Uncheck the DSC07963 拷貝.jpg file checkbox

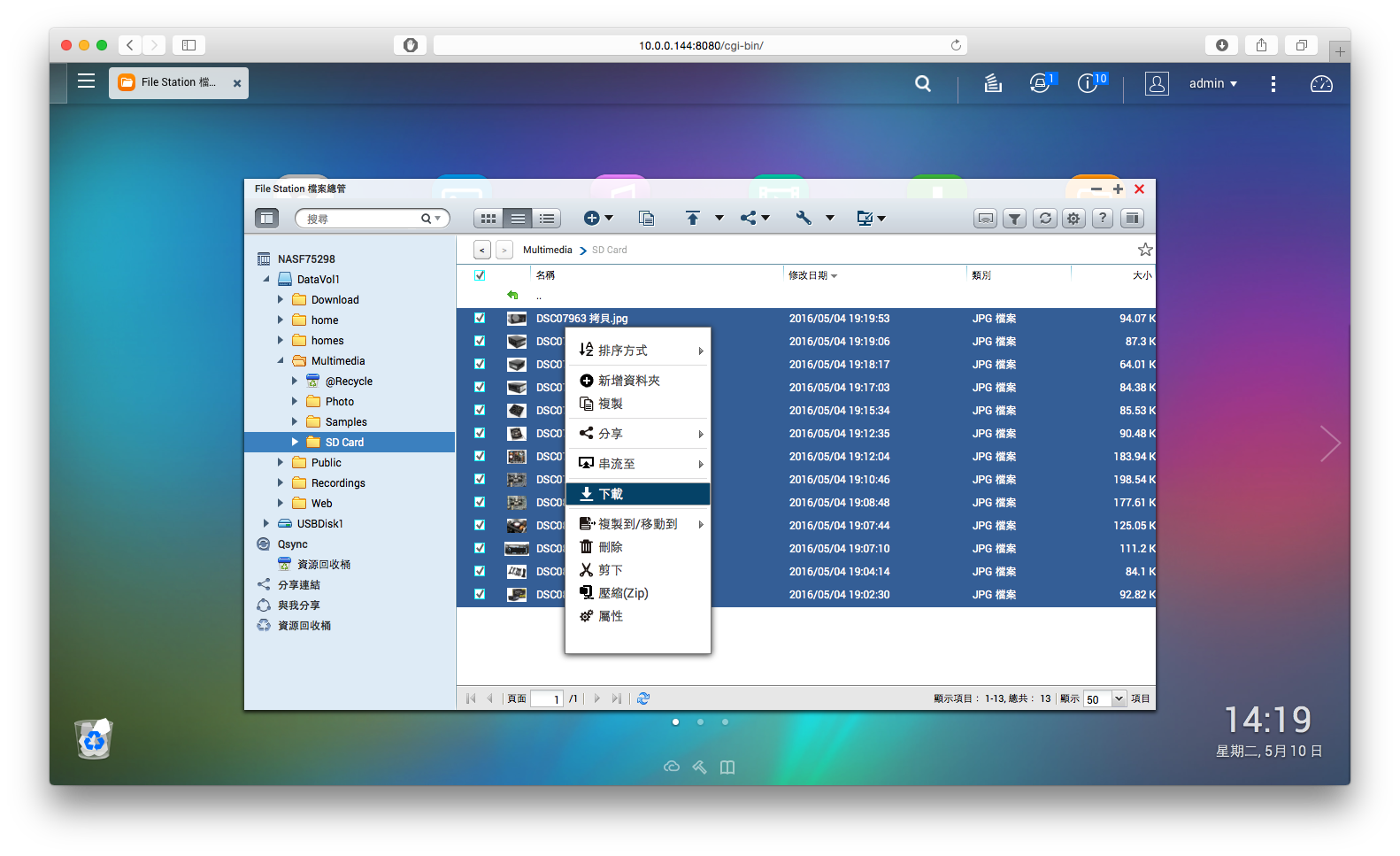pyautogui.click(x=480, y=319)
